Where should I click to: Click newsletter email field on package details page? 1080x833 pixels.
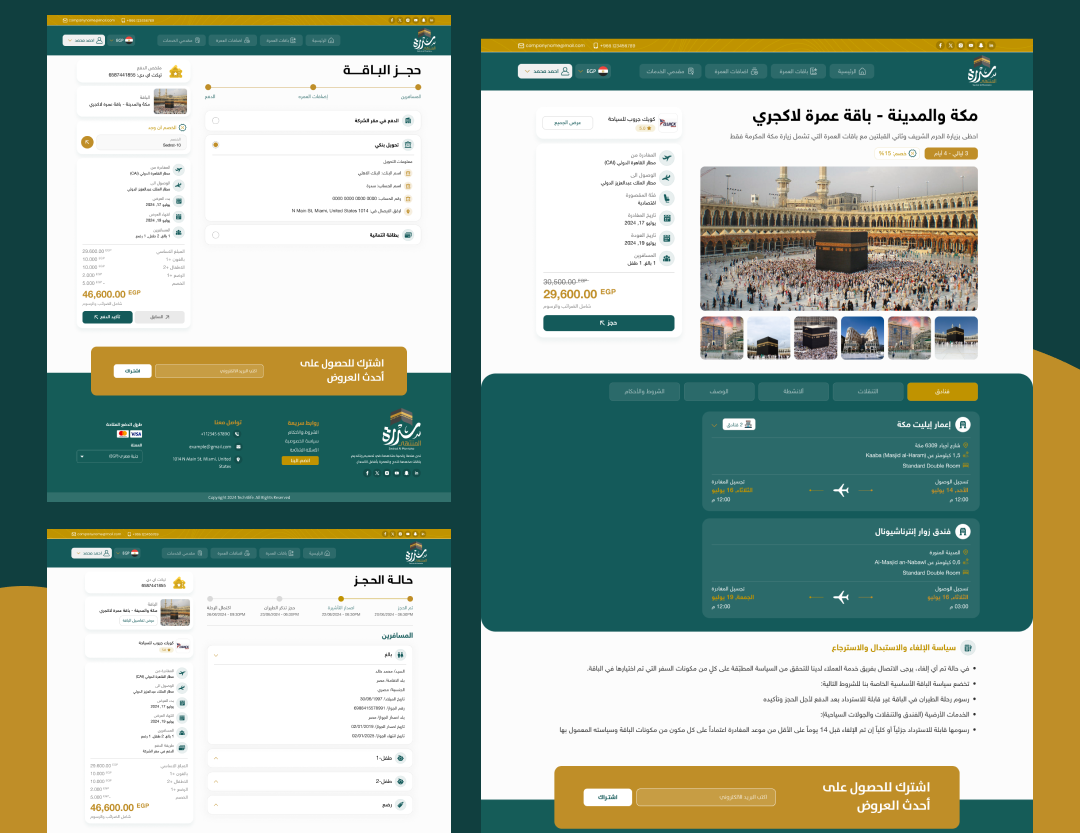pos(706,797)
